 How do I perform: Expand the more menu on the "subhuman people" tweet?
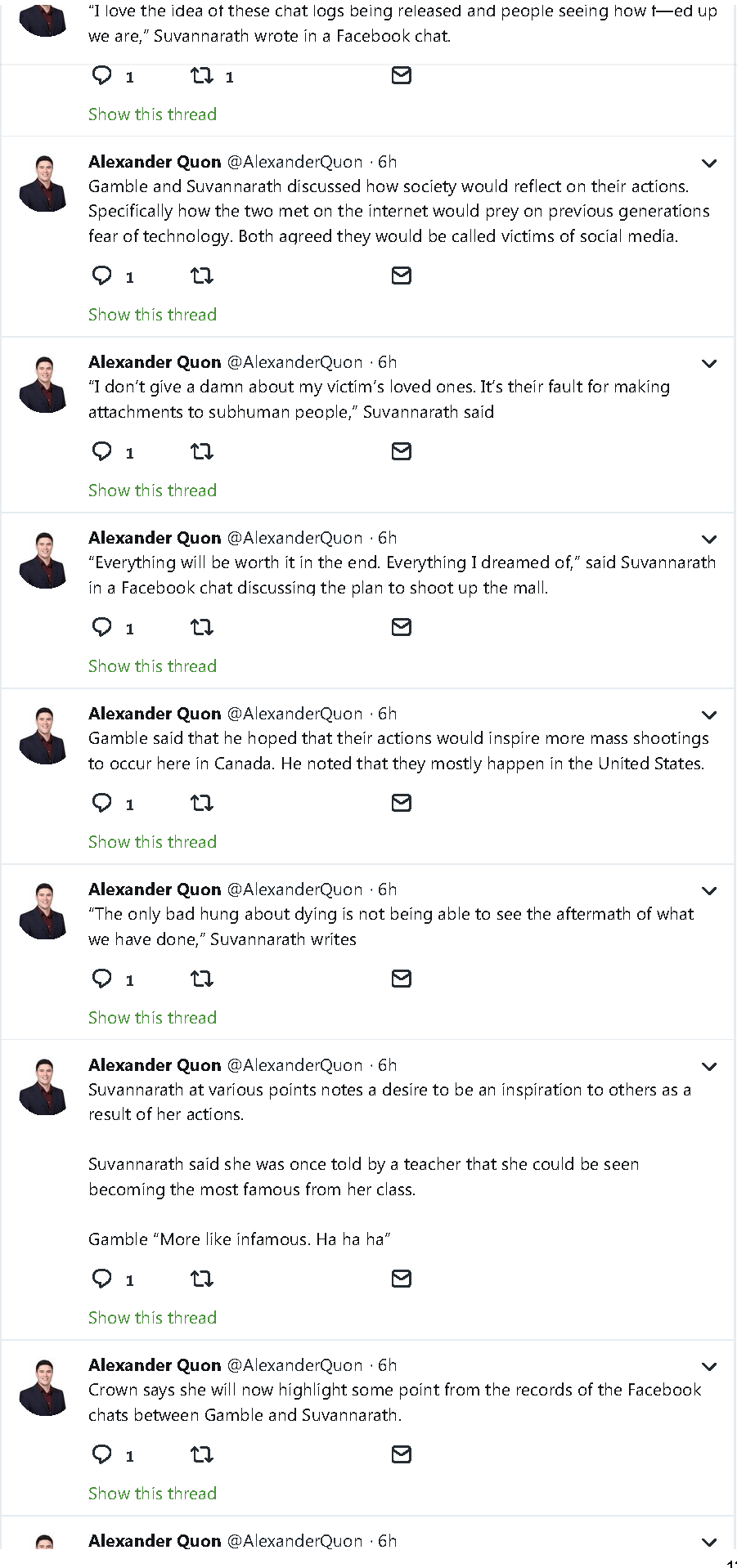pos(709,364)
